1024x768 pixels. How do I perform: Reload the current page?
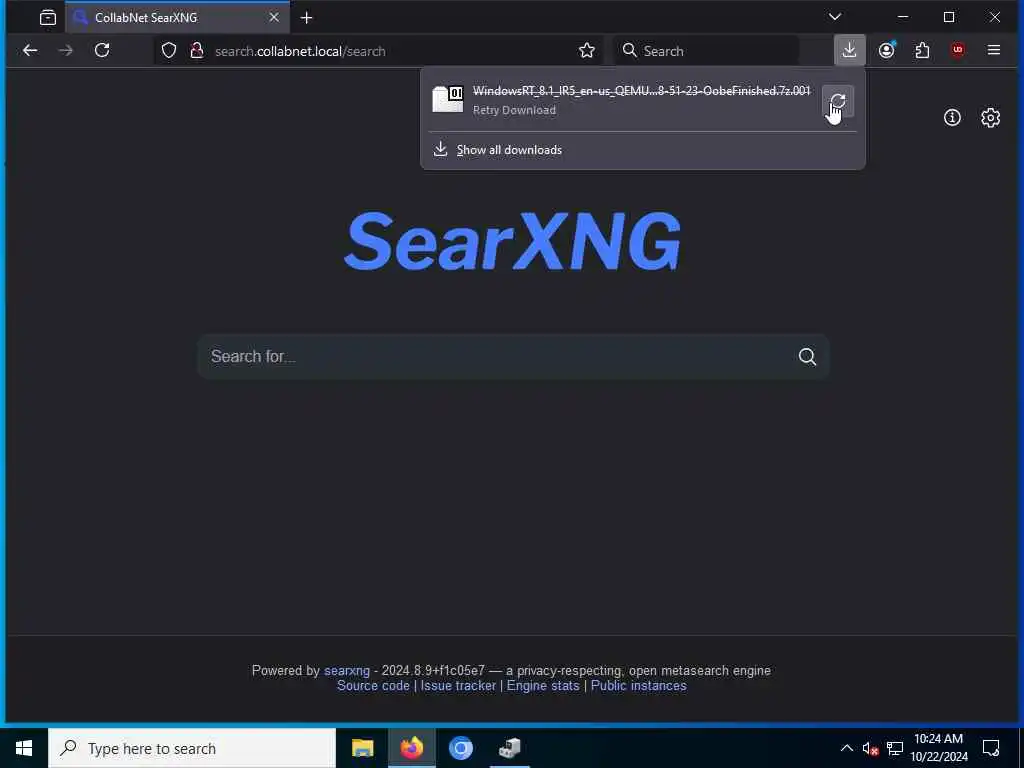(102, 50)
